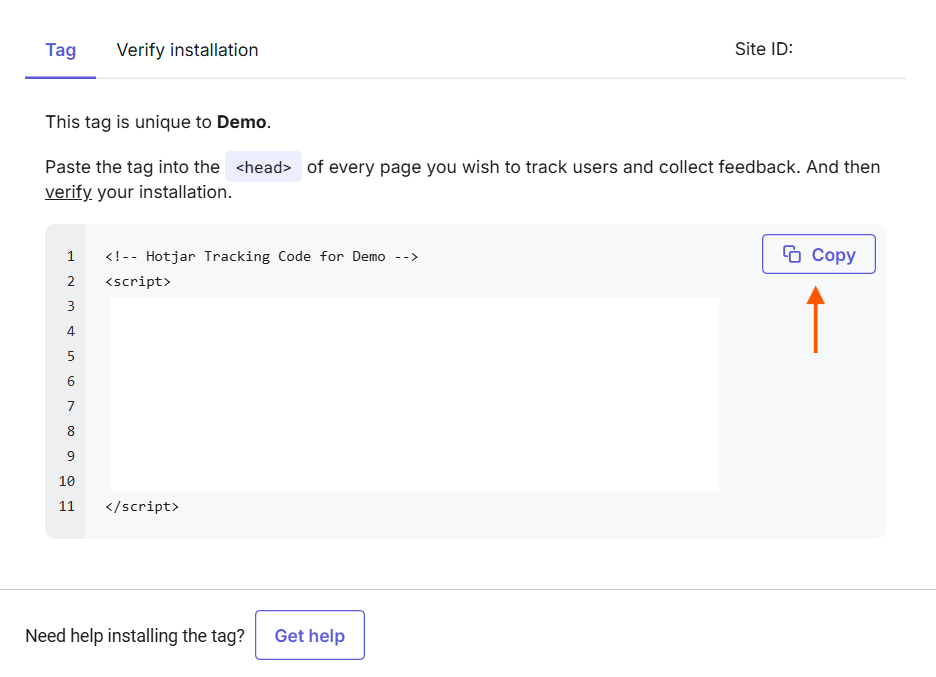Viewport: 936px width, 677px height.
Task: Click the <head> code badge
Action: (x=263, y=167)
